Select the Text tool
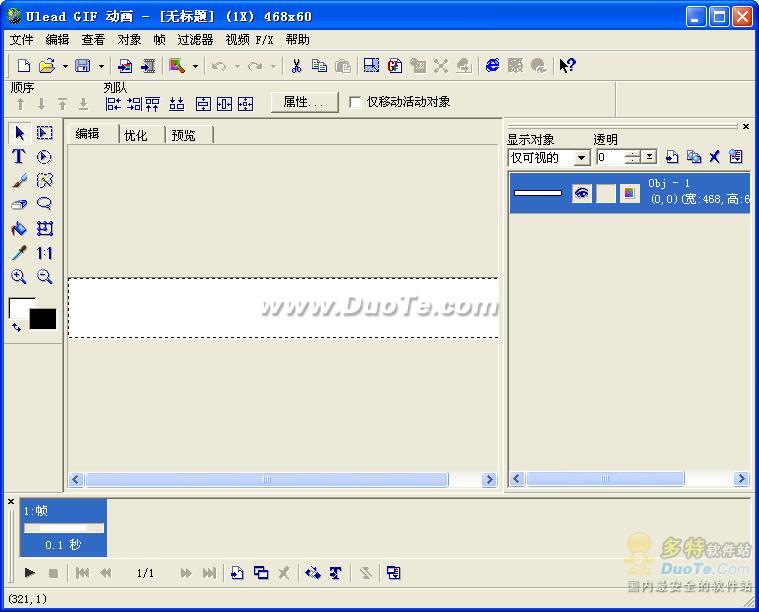Image resolution: width=759 pixels, height=612 pixels. pyautogui.click(x=18, y=156)
